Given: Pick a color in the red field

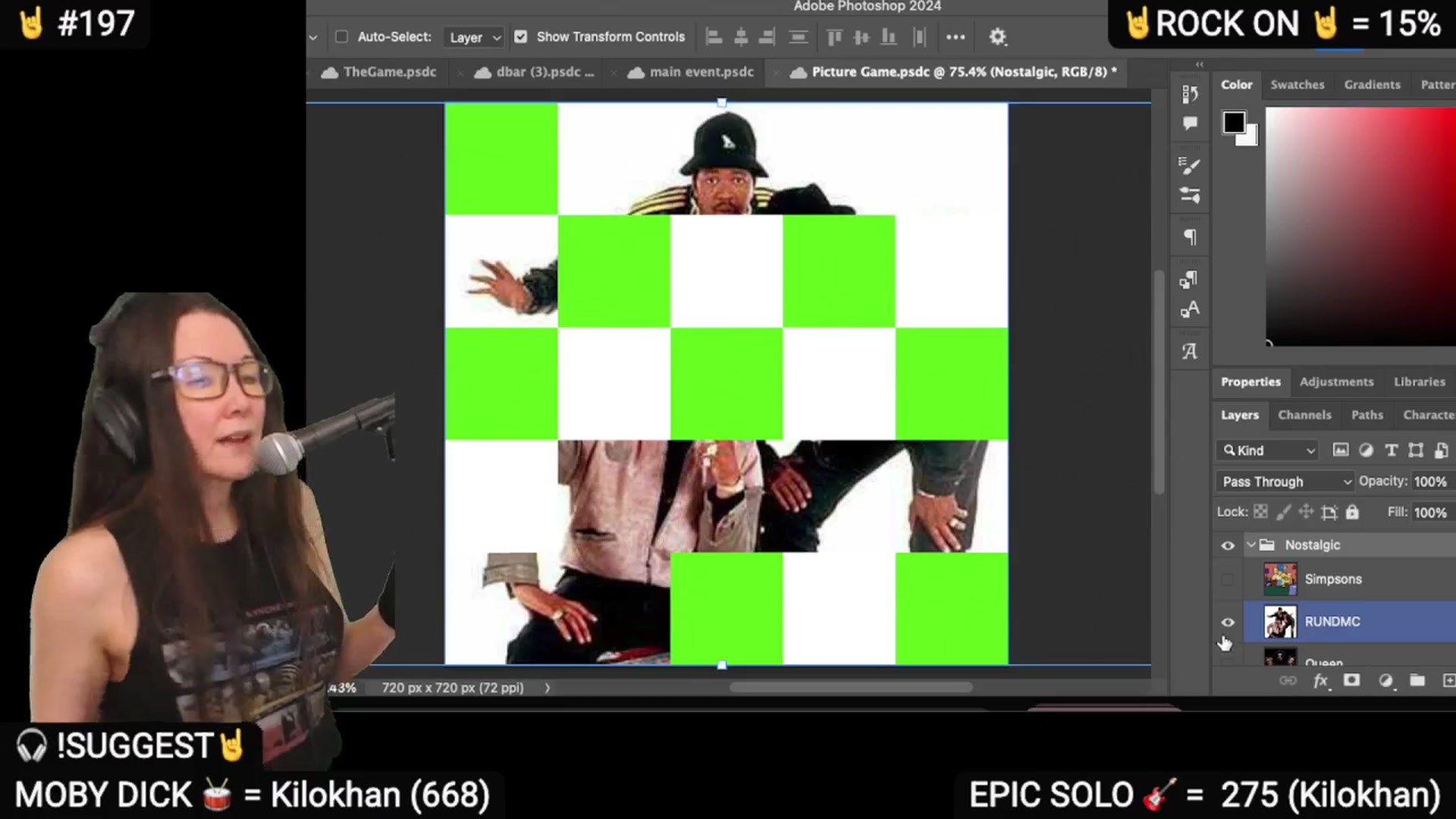Looking at the screenshot, I should pos(1360,226).
